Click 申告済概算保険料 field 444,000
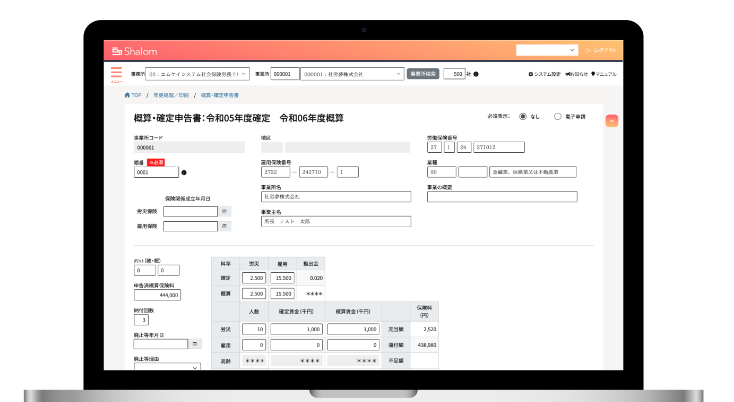Viewport: 734px width, 402px height. click(157, 295)
